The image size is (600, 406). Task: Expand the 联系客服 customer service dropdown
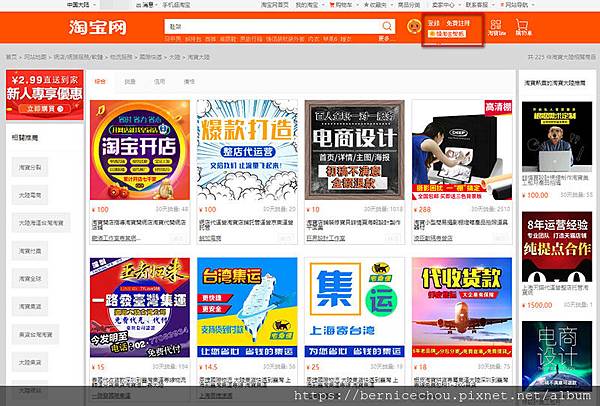click(479, 5)
